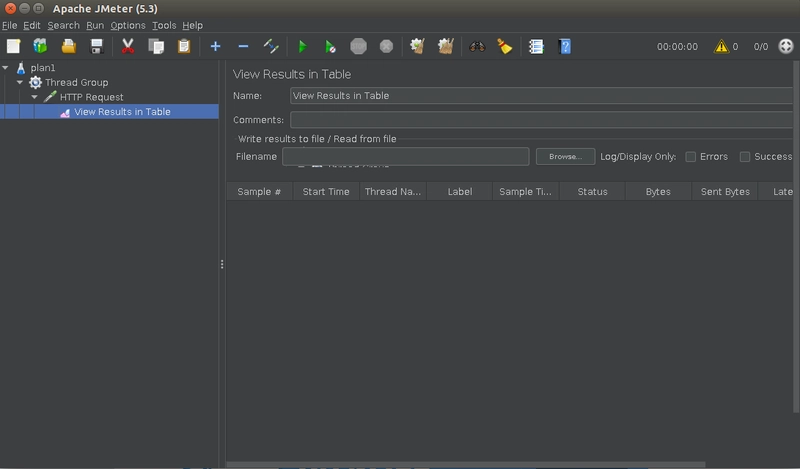800x469 pixels.
Task: Select the plan1 test plan item
Action: [43, 67]
